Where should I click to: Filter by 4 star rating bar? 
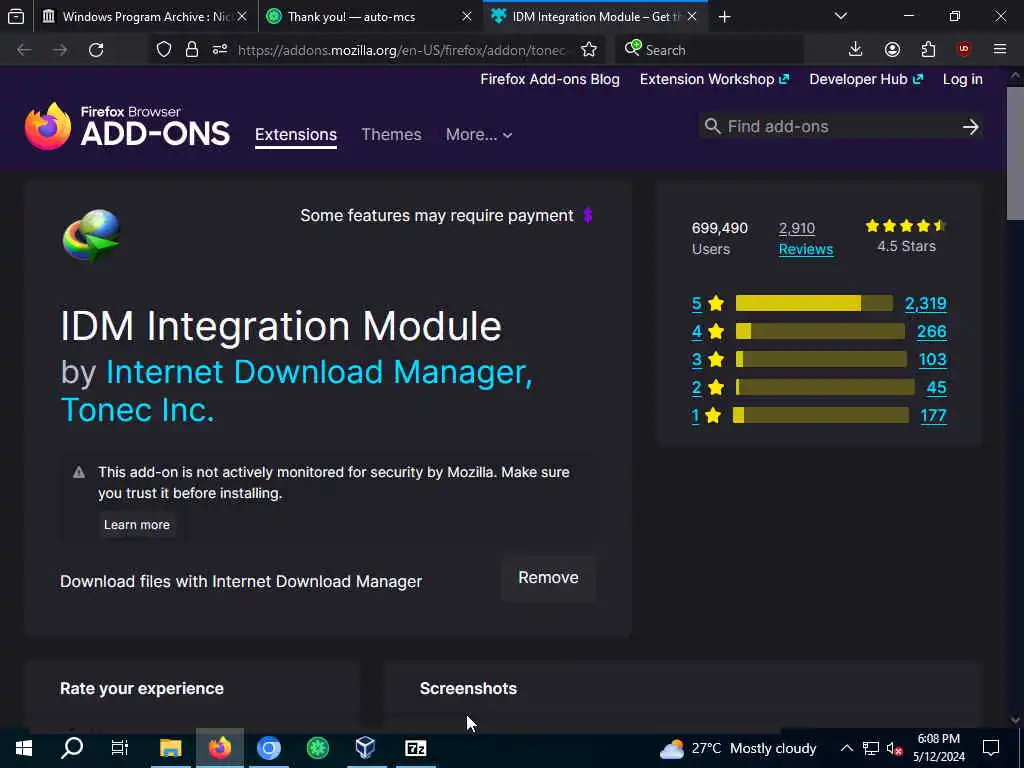pos(820,331)
